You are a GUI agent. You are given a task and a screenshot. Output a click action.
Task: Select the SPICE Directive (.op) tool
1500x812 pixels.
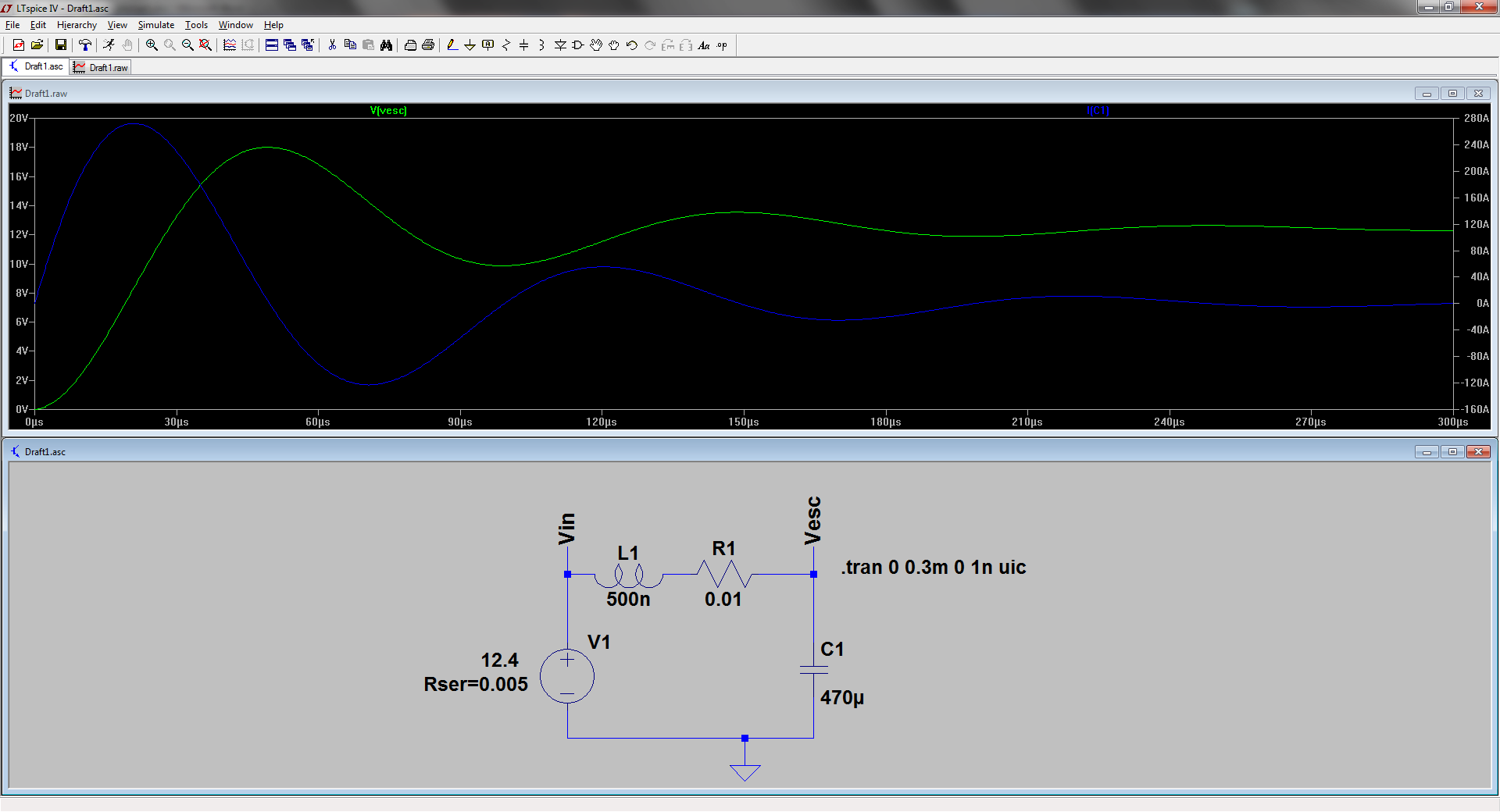point(722,45)
